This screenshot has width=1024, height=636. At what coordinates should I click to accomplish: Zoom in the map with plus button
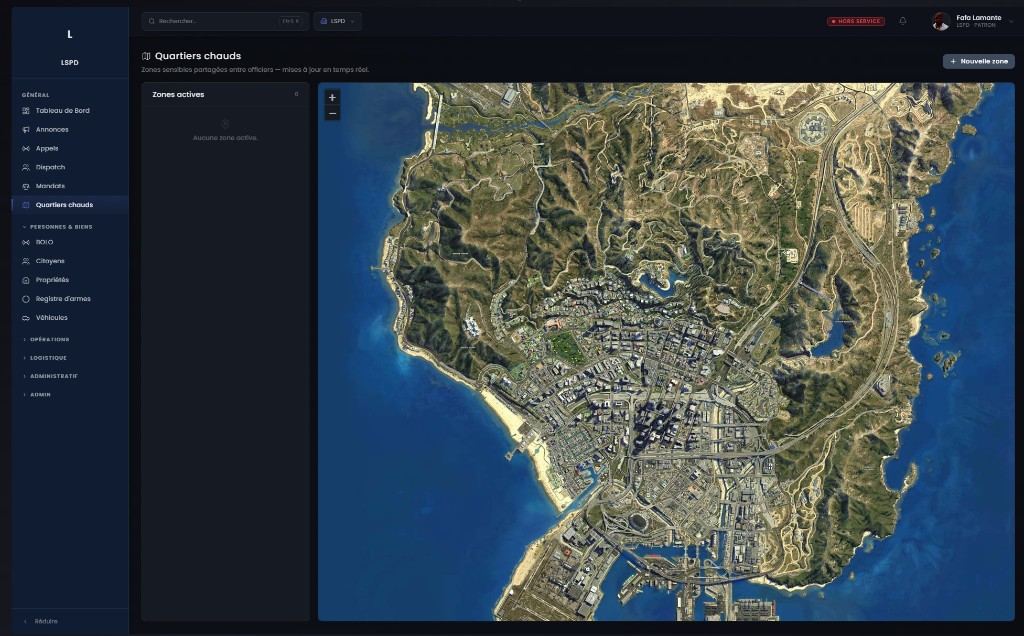pyautogui.click(x=332, y=97)
